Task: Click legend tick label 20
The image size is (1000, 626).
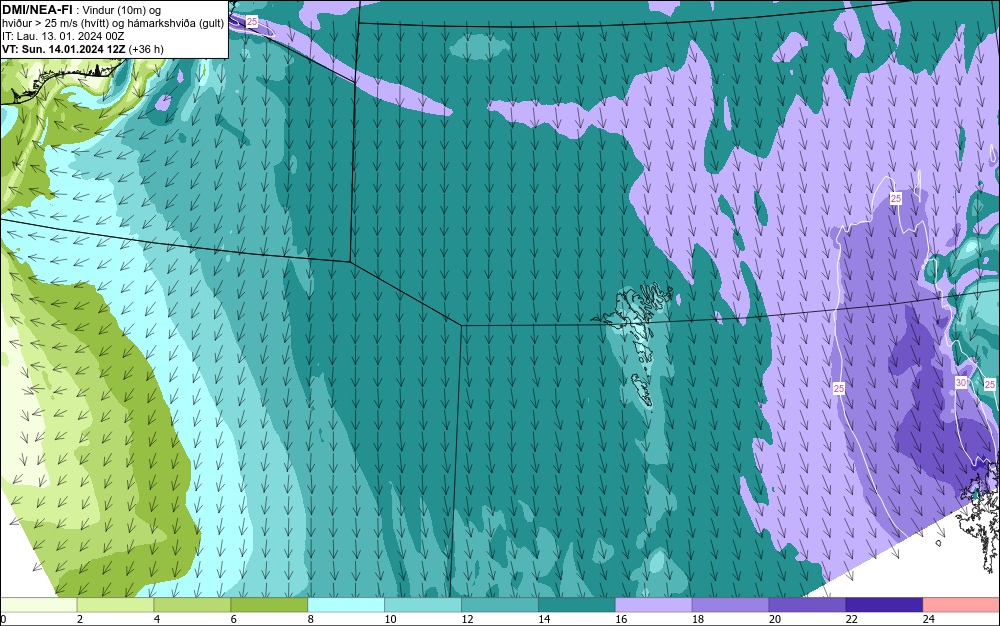Action: 775,619
